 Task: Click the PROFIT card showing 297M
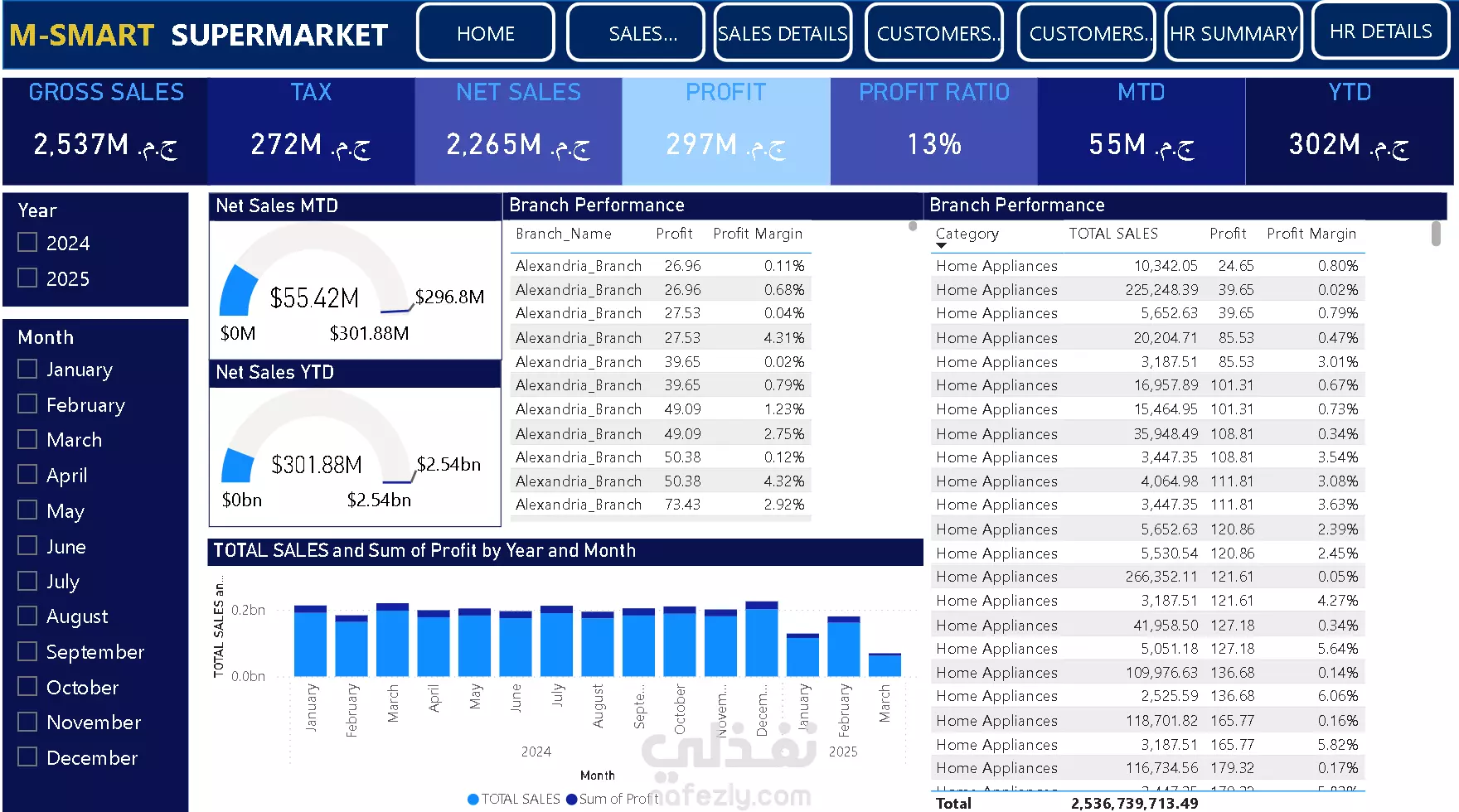pos(726,131)
